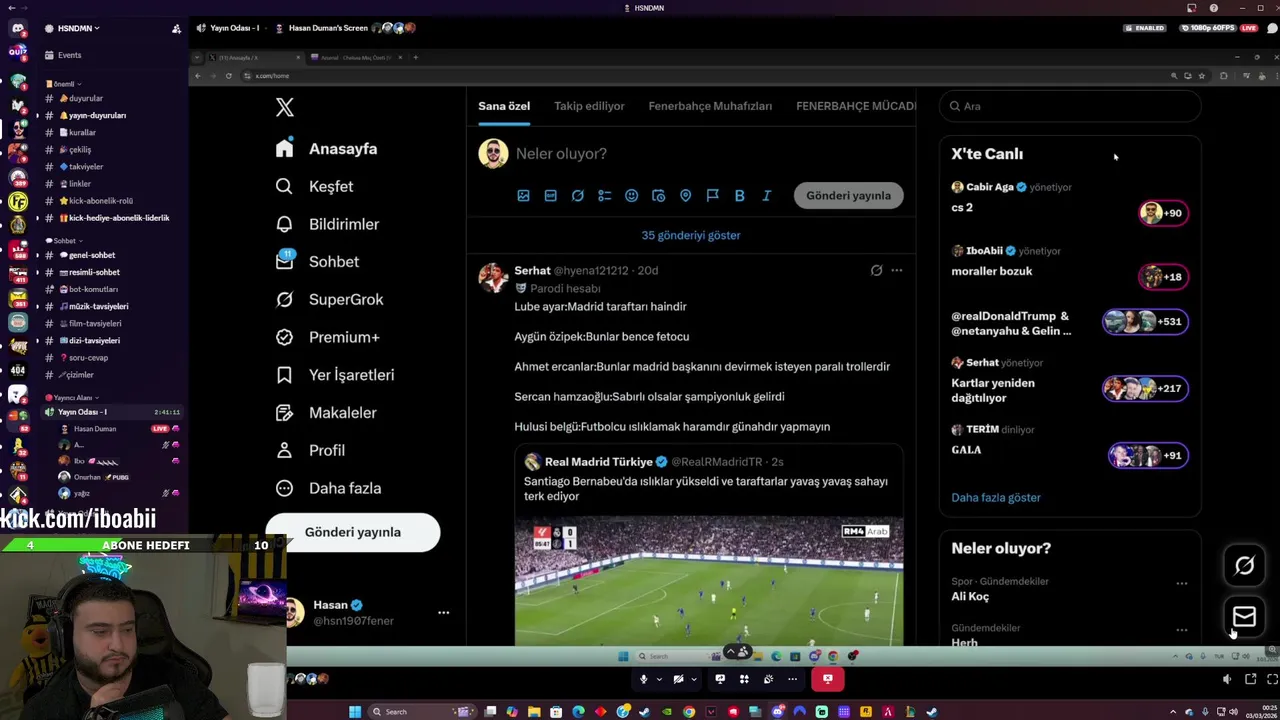Open floating Grok button
The height and width of the screenshot is (720, 1280).
pos(1244,566)
